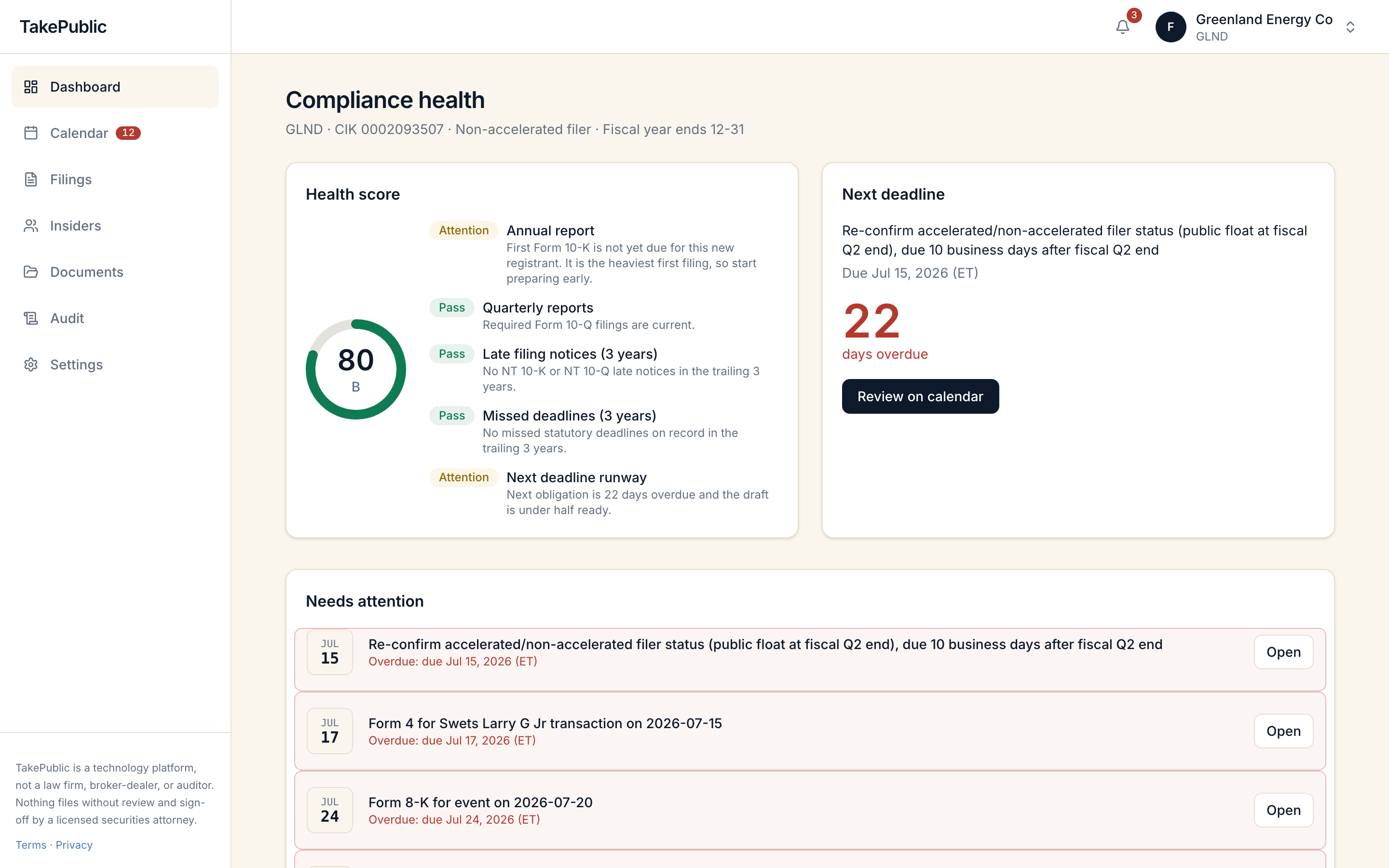
Task: Click the Privacy link
Action: point(74,845)
